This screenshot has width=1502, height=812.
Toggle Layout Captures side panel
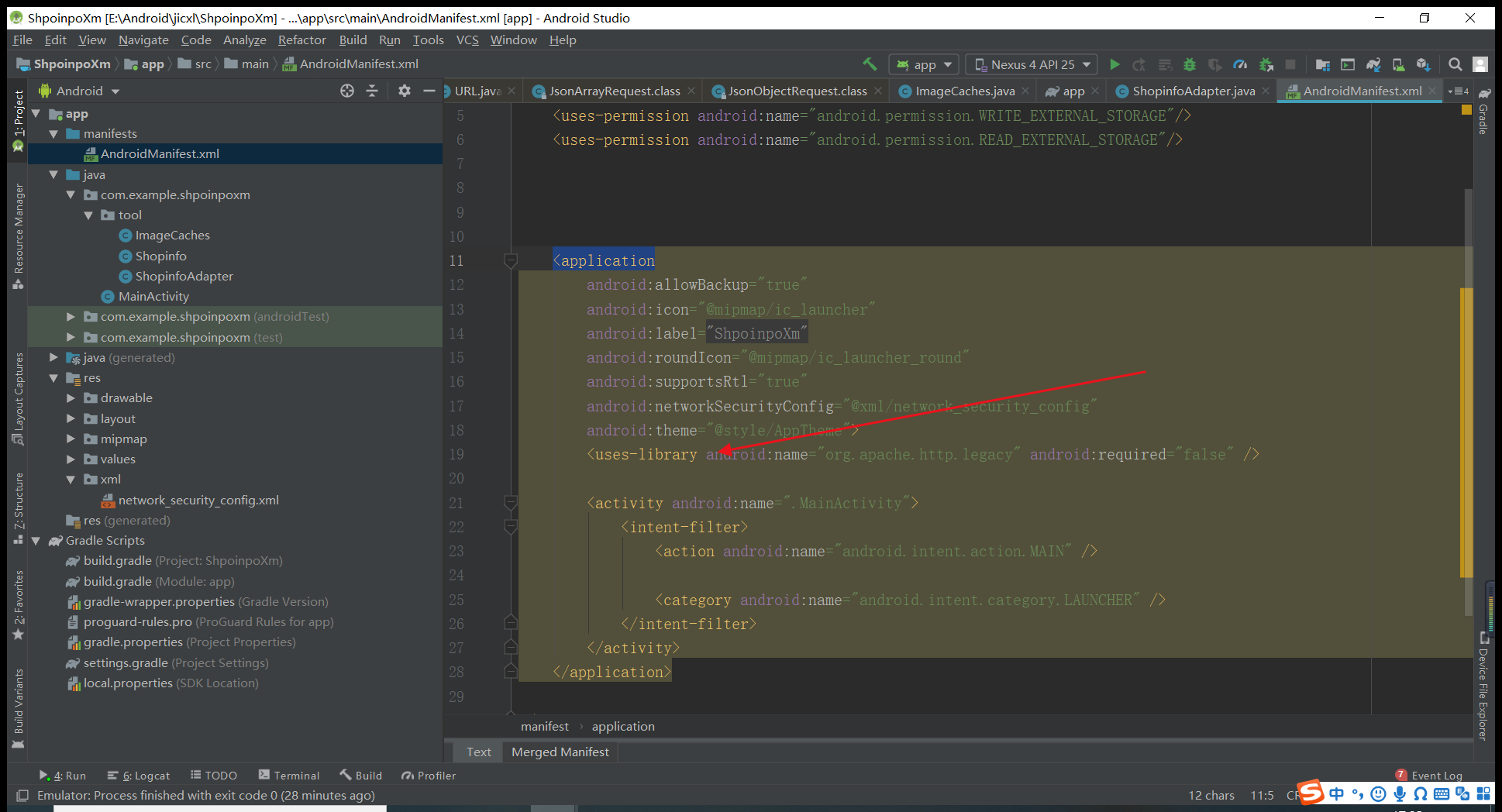(19, 398)
